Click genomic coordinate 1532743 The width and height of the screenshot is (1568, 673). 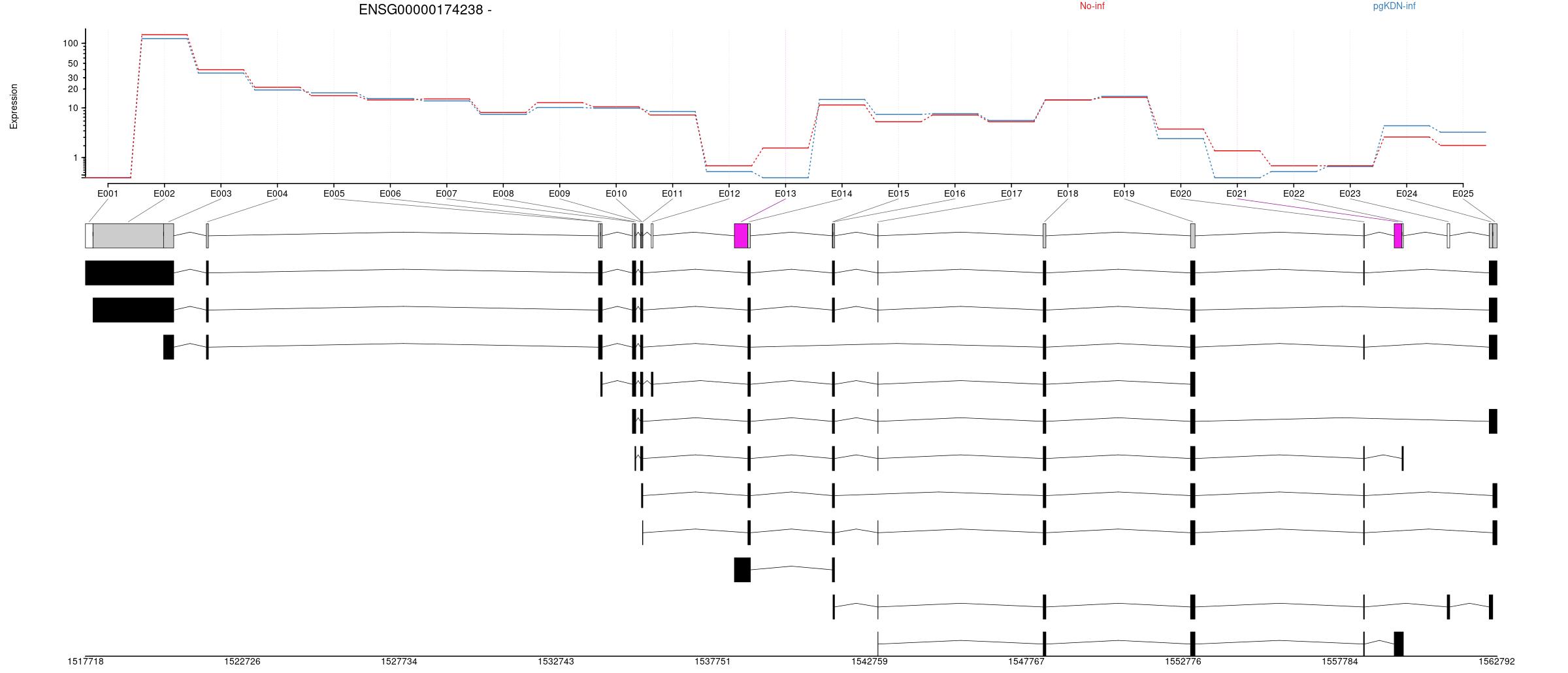556,661
